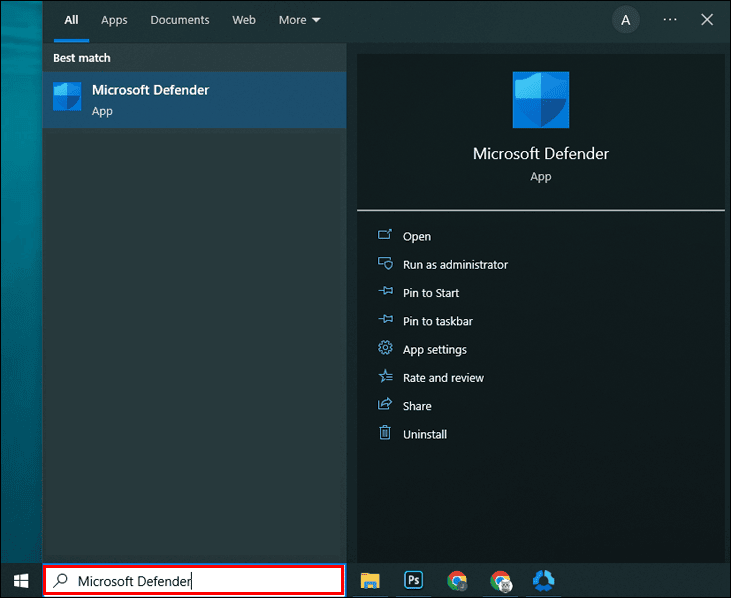Screen dimensions: 731x598
Task: Open the three-dot options menu
Action: click(670, 20)
